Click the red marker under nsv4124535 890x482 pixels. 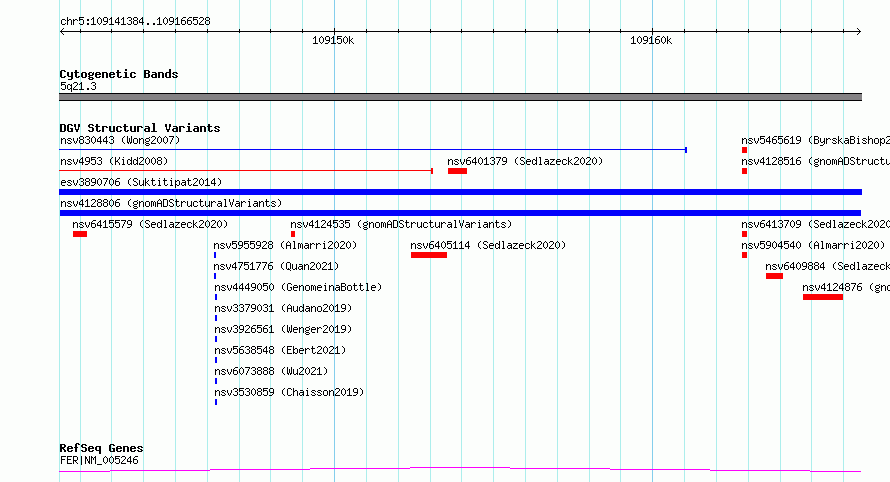click(293, 234)
